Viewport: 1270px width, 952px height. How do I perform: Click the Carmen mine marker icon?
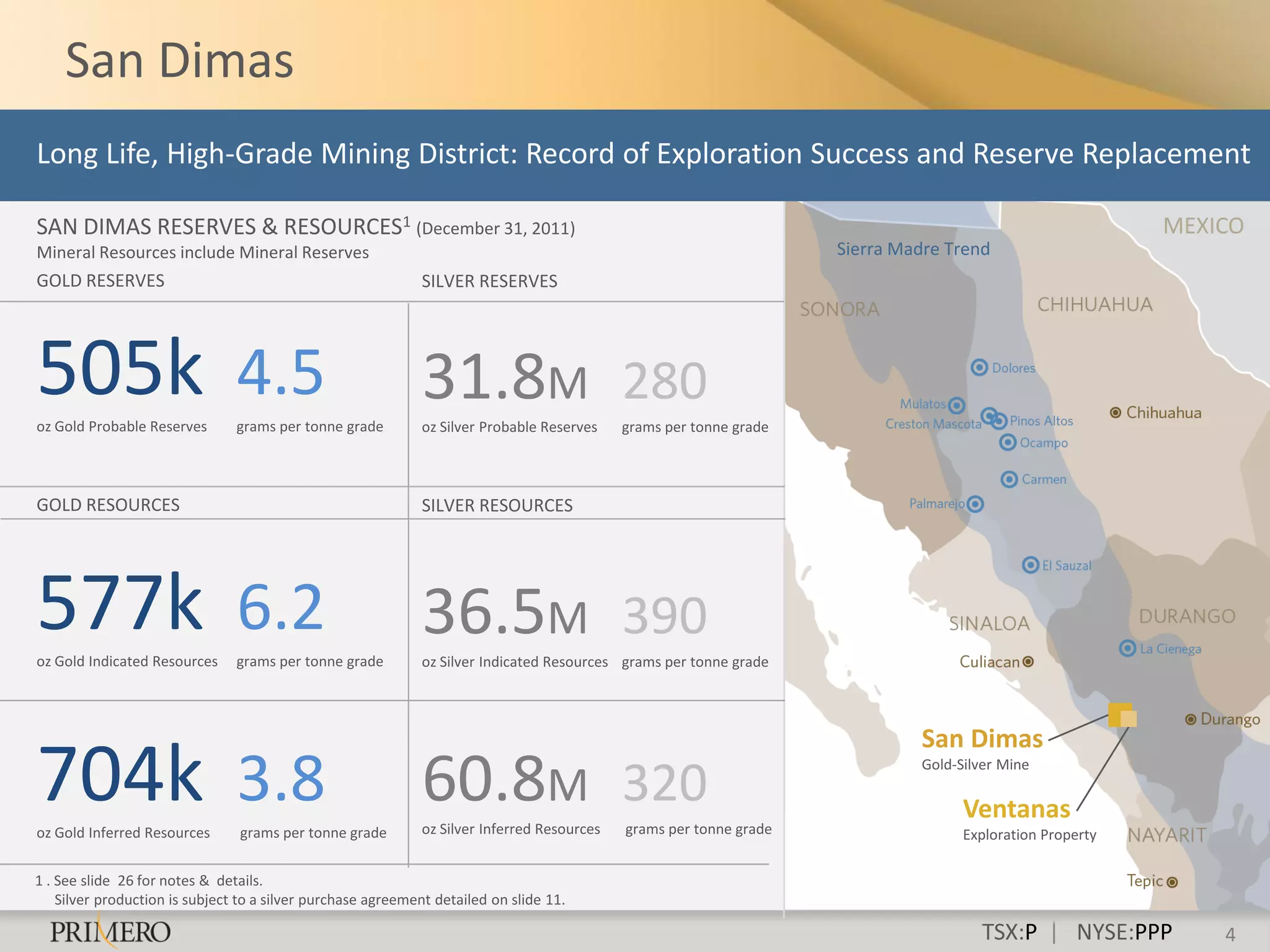(1010, 479)
